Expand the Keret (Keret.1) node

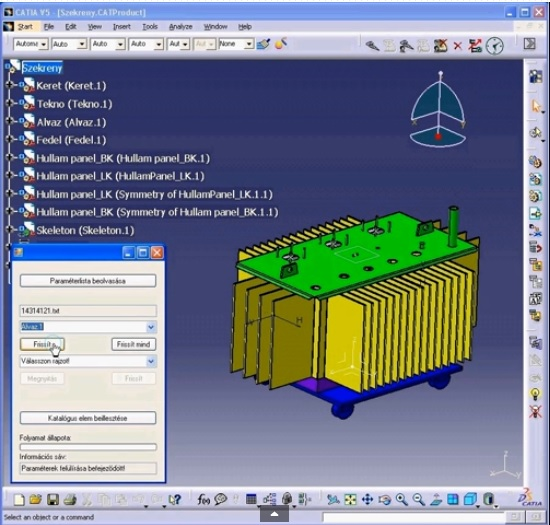9,85
